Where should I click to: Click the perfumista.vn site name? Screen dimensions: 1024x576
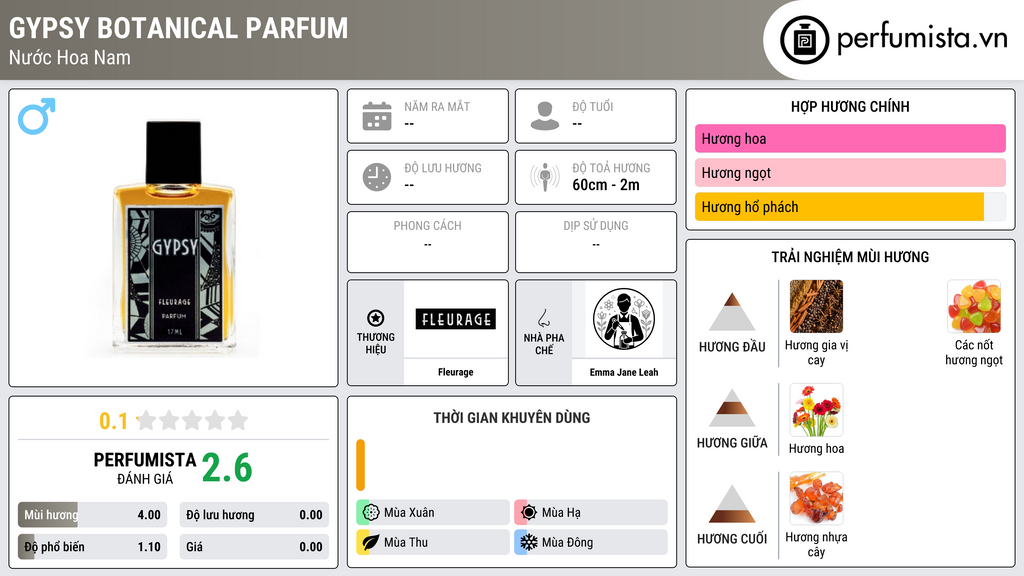point(922,38)
